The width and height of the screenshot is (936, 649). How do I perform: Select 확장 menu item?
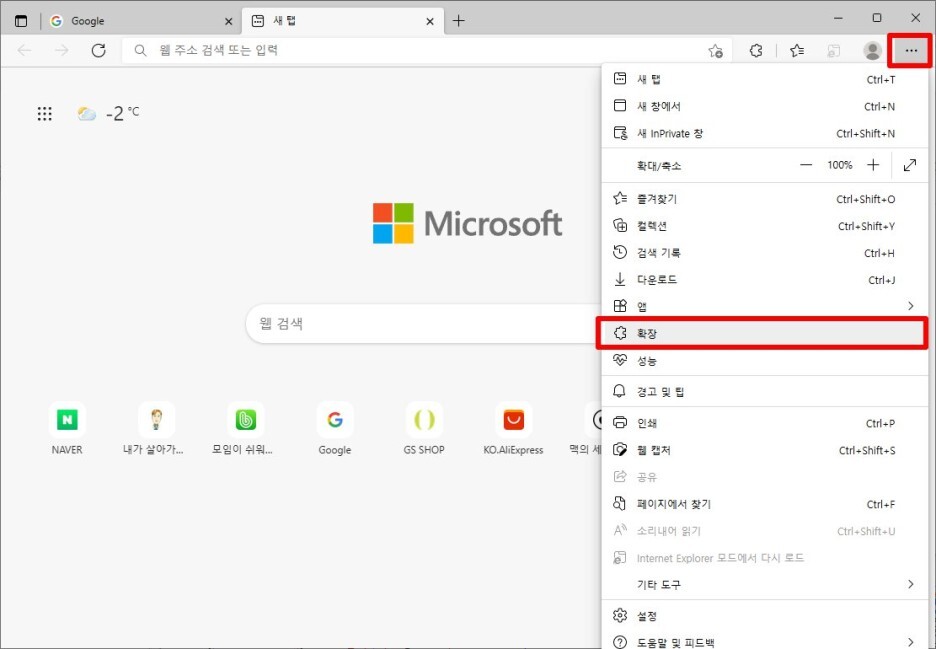765,333
